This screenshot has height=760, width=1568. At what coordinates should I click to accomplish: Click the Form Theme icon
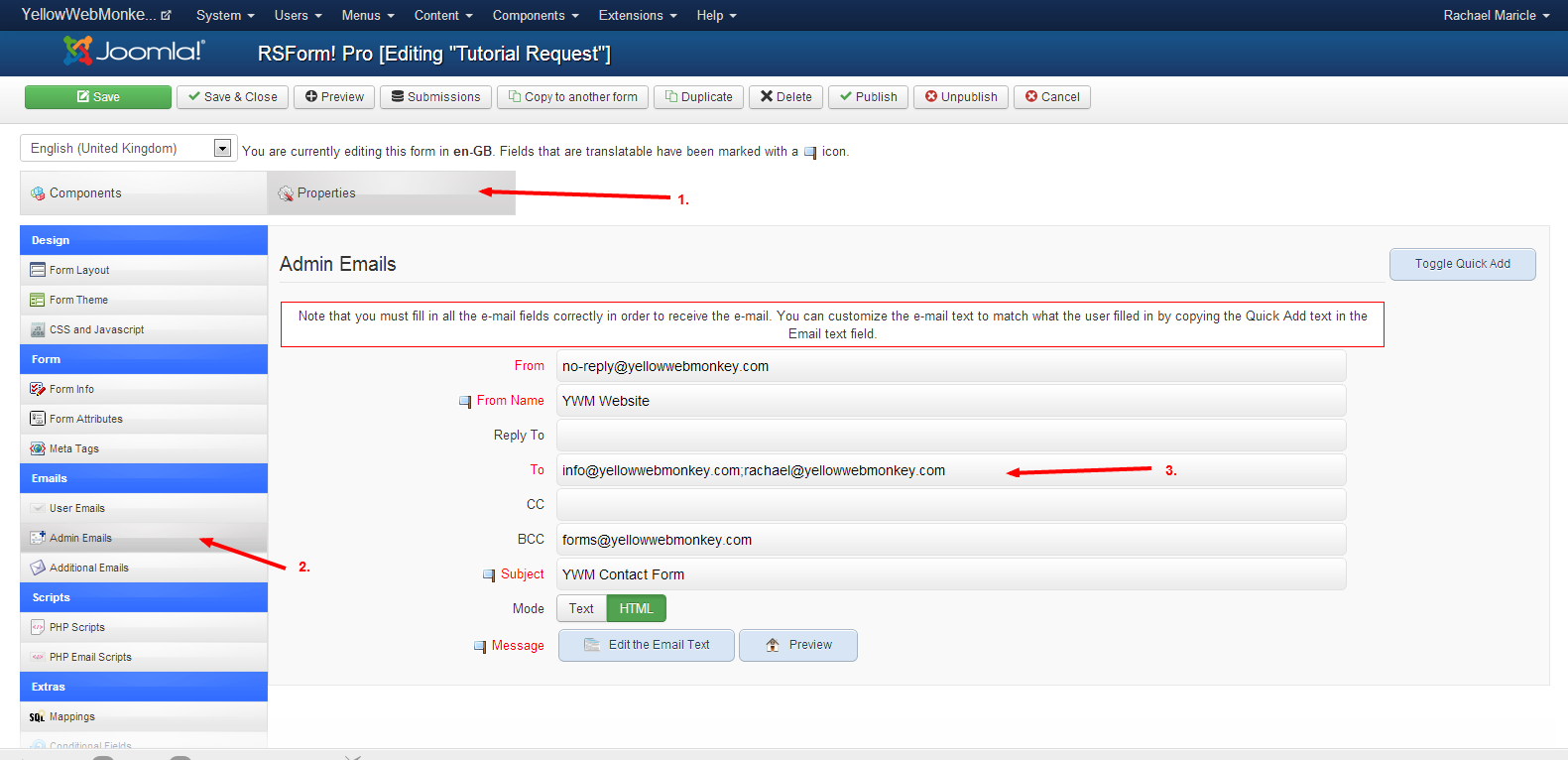click(38, 300)
